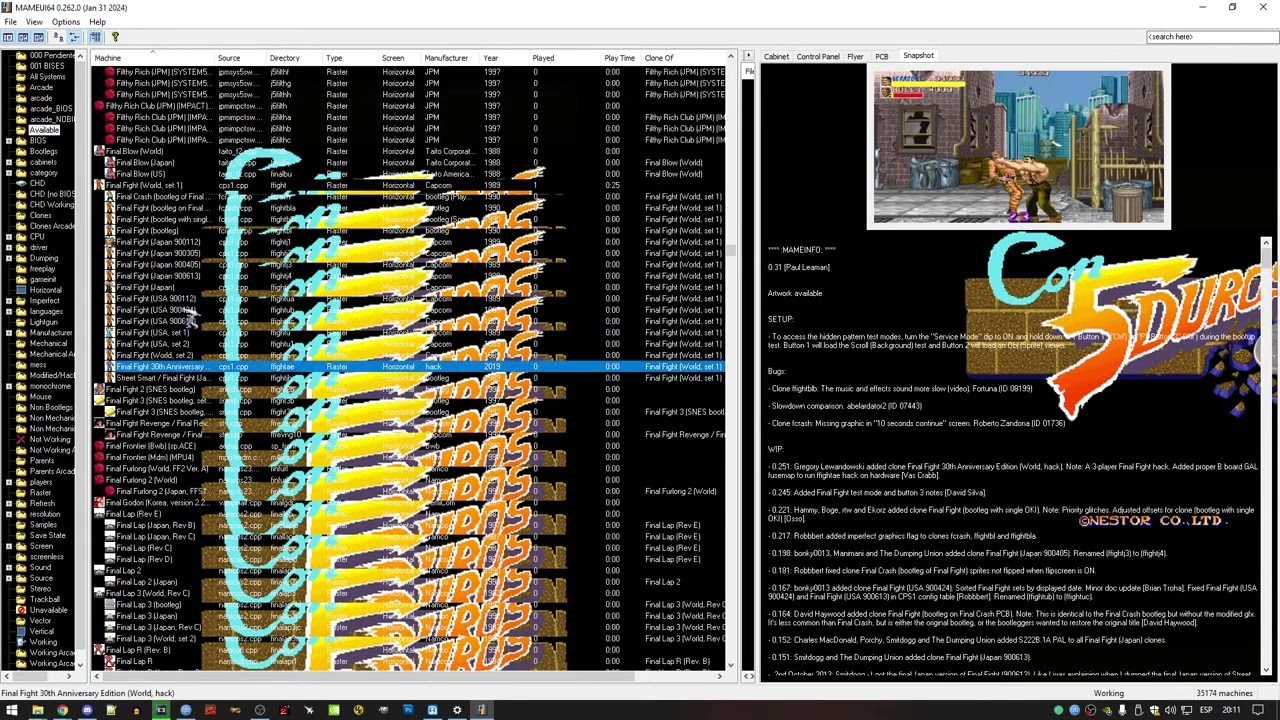This screenshot has height=720, width=1280.
Task: Click the Help question mark icon
Action: tap(114, 37)
